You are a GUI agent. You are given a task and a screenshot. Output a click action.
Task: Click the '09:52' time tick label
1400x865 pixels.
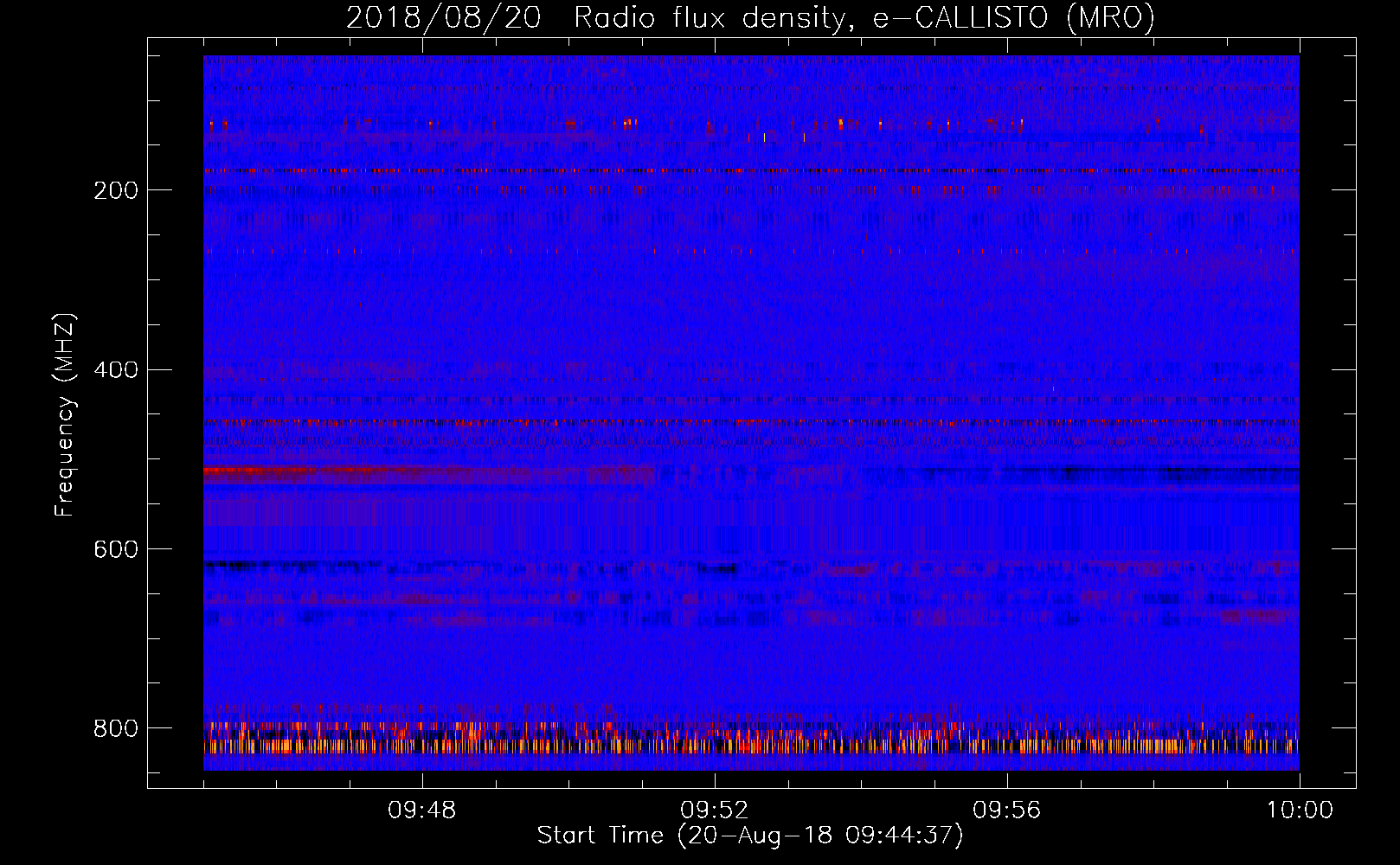click(x=715, y=811)
